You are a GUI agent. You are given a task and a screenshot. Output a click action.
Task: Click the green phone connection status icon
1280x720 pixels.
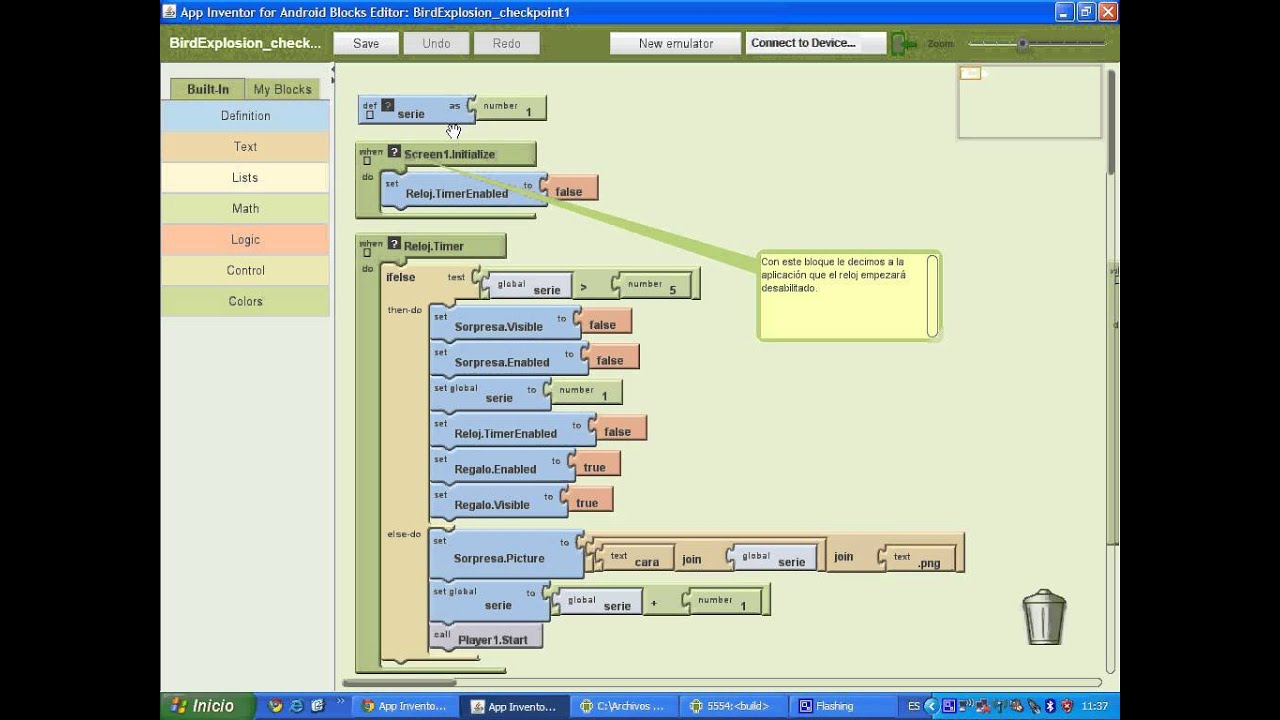[x=903, y=43]
